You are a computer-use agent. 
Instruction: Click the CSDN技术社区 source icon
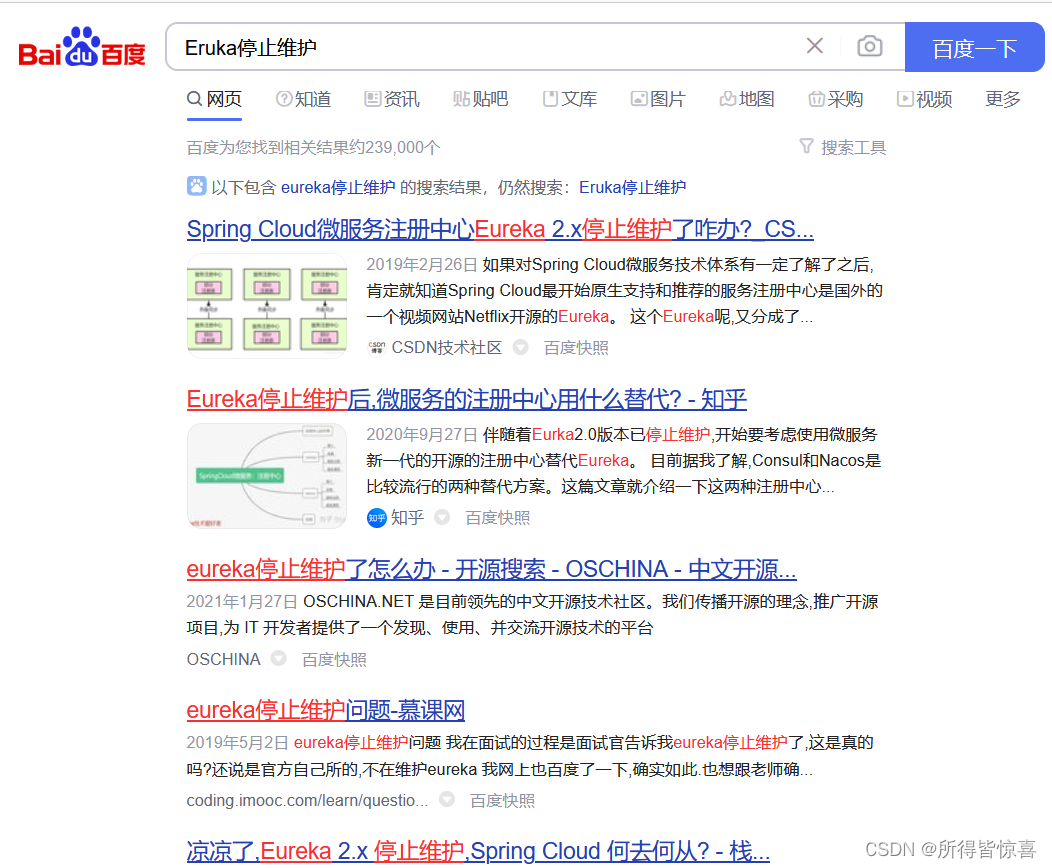377,345
